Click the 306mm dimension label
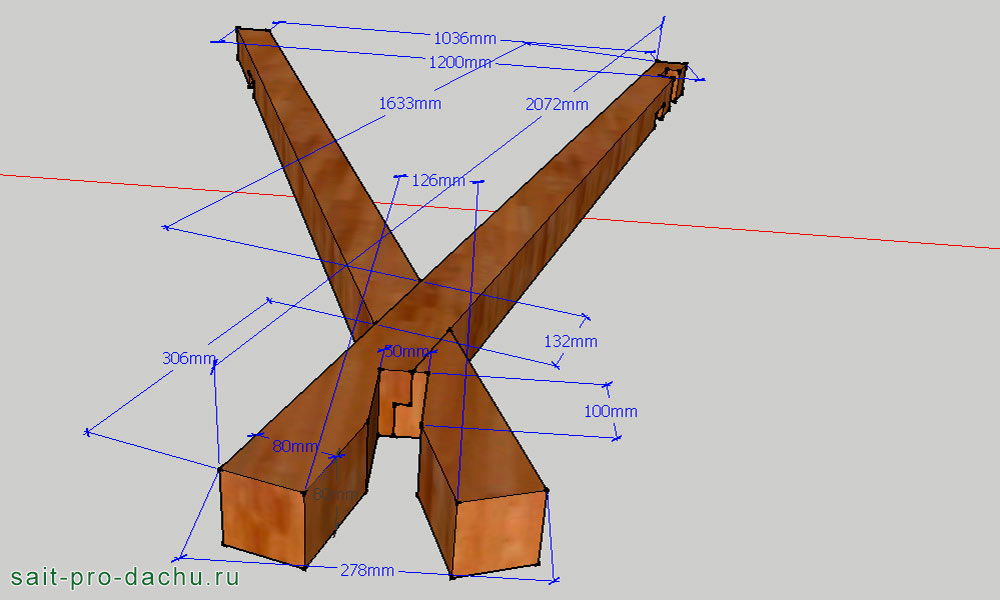 [189, 358]
